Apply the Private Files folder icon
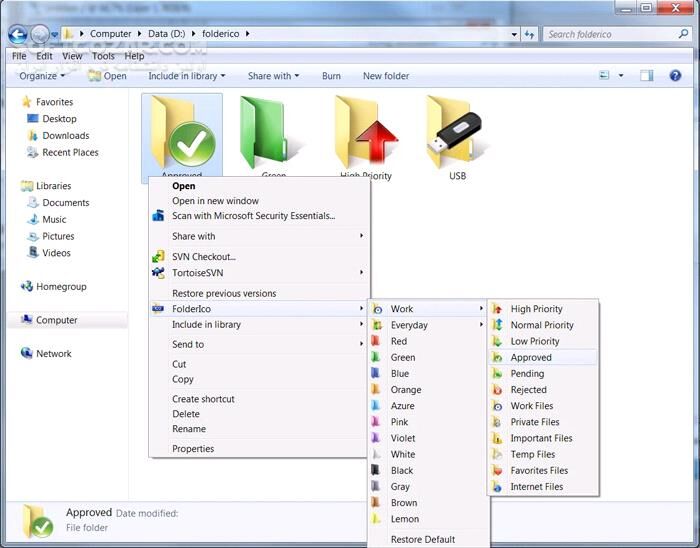 535,422
